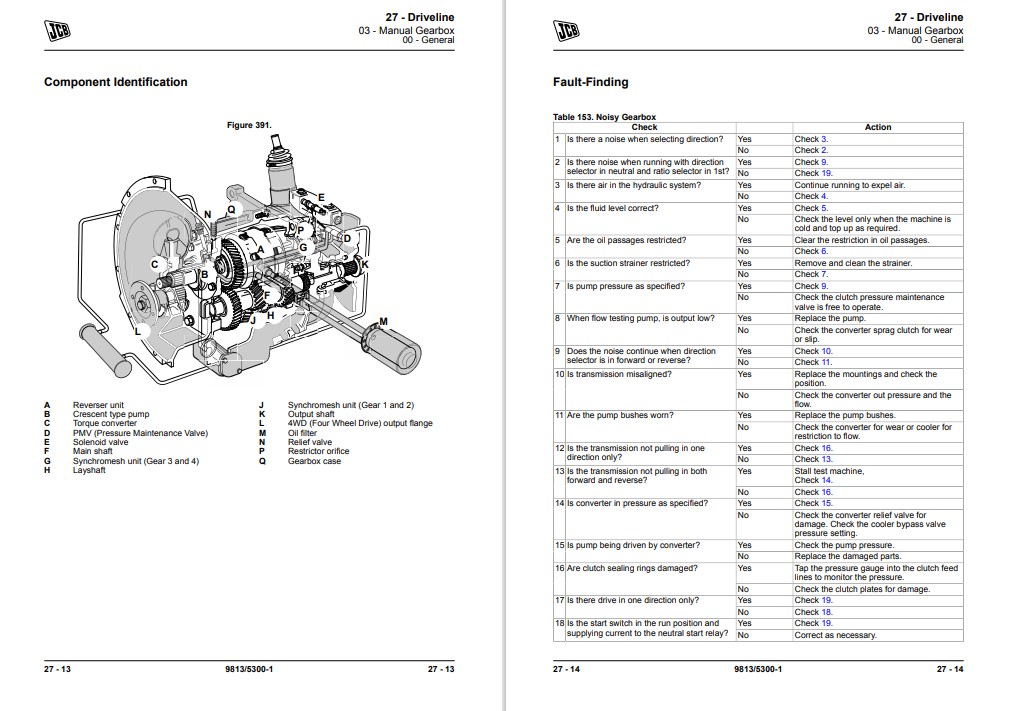Follow the Check 11 link in row 9

814,362
